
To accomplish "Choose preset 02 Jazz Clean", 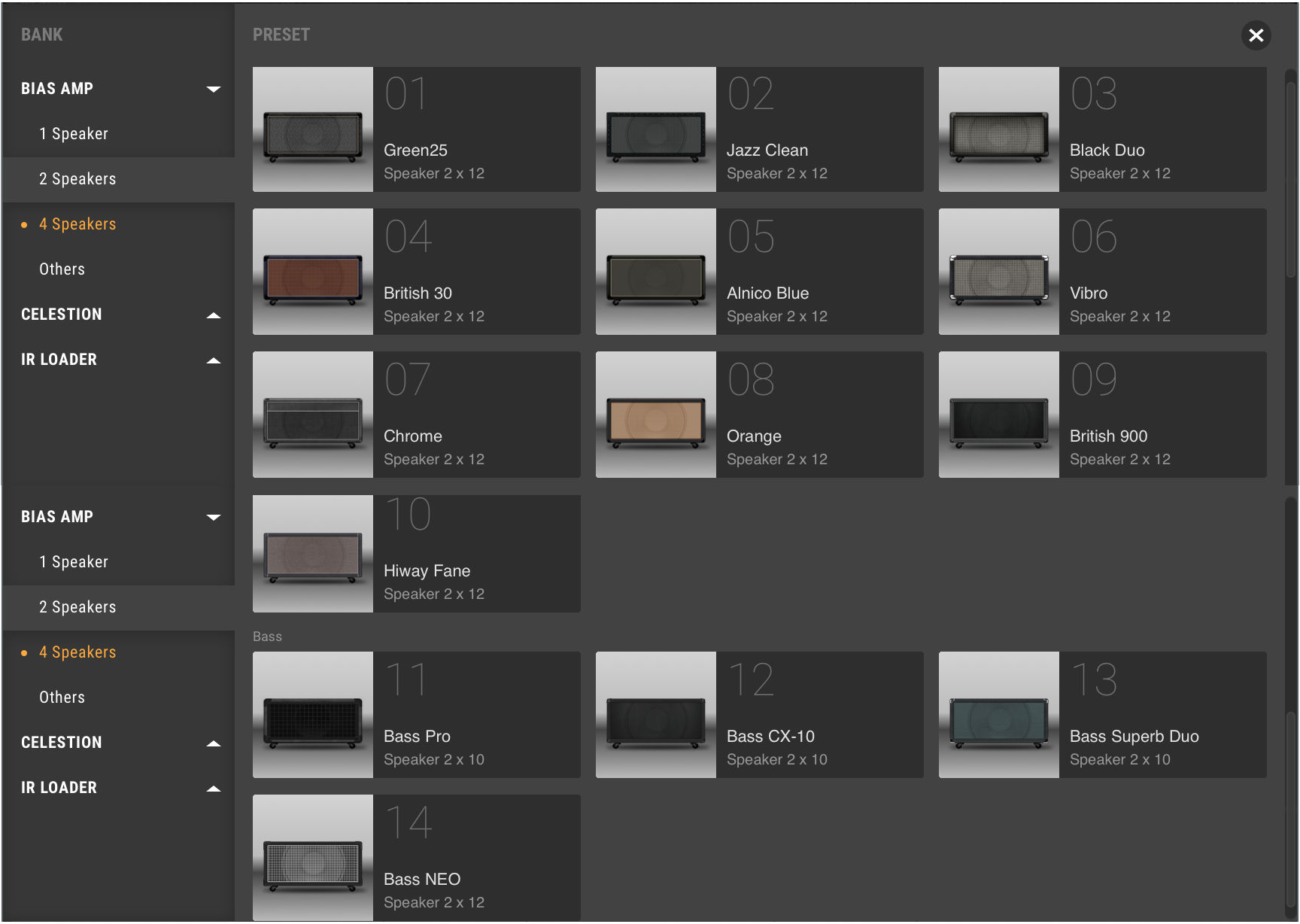I will (759, 129).
